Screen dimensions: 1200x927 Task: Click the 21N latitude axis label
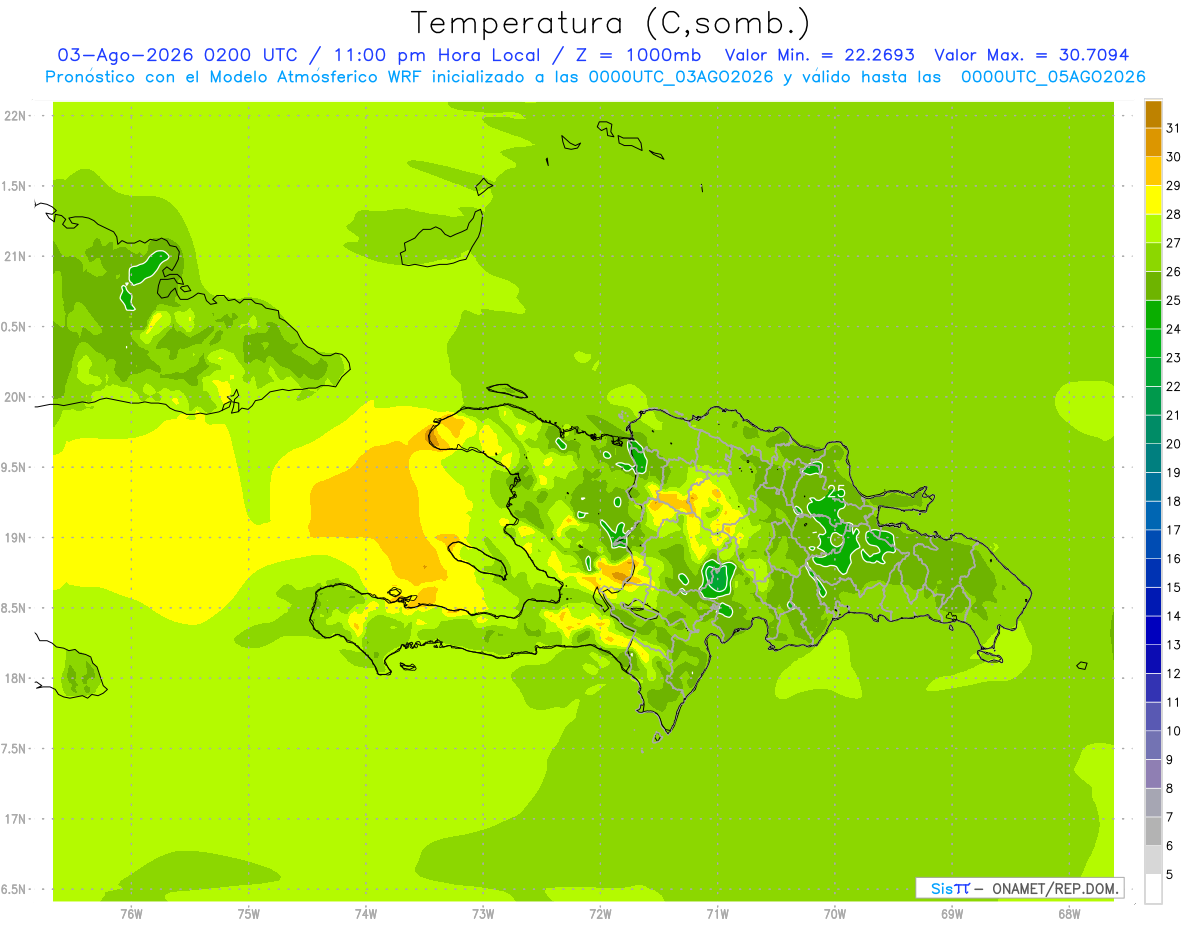coord(15,256)
